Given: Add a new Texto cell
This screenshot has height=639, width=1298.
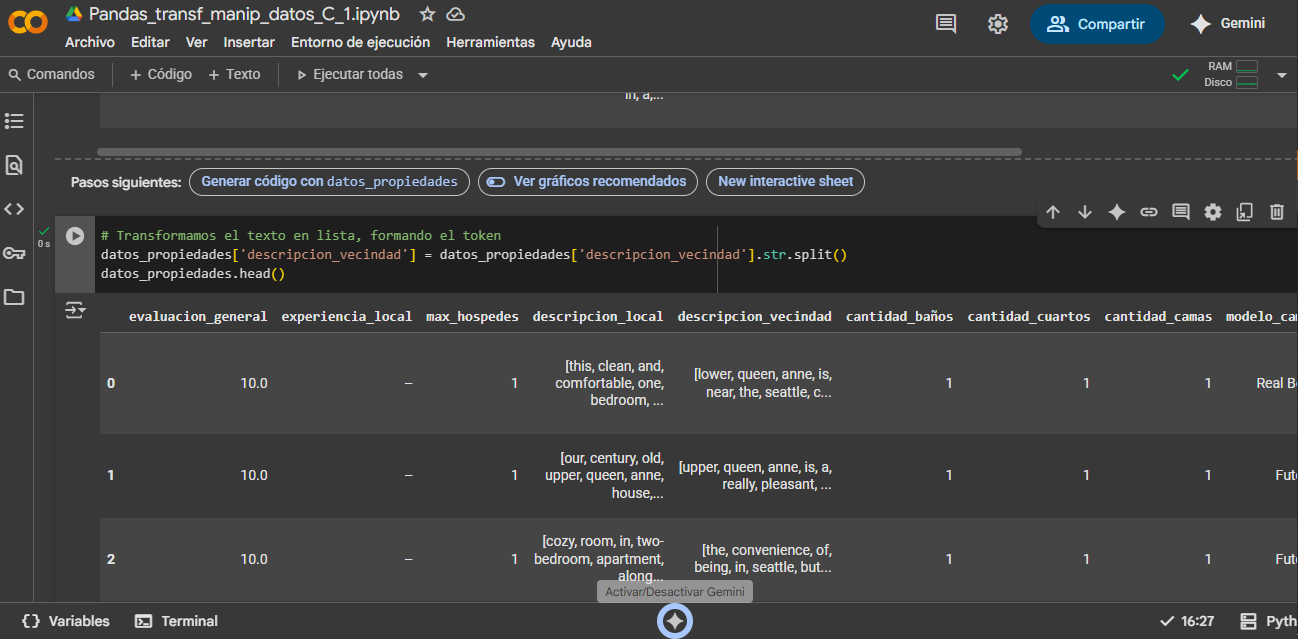Looking at the screenshot, I should (x=234, y=74).
